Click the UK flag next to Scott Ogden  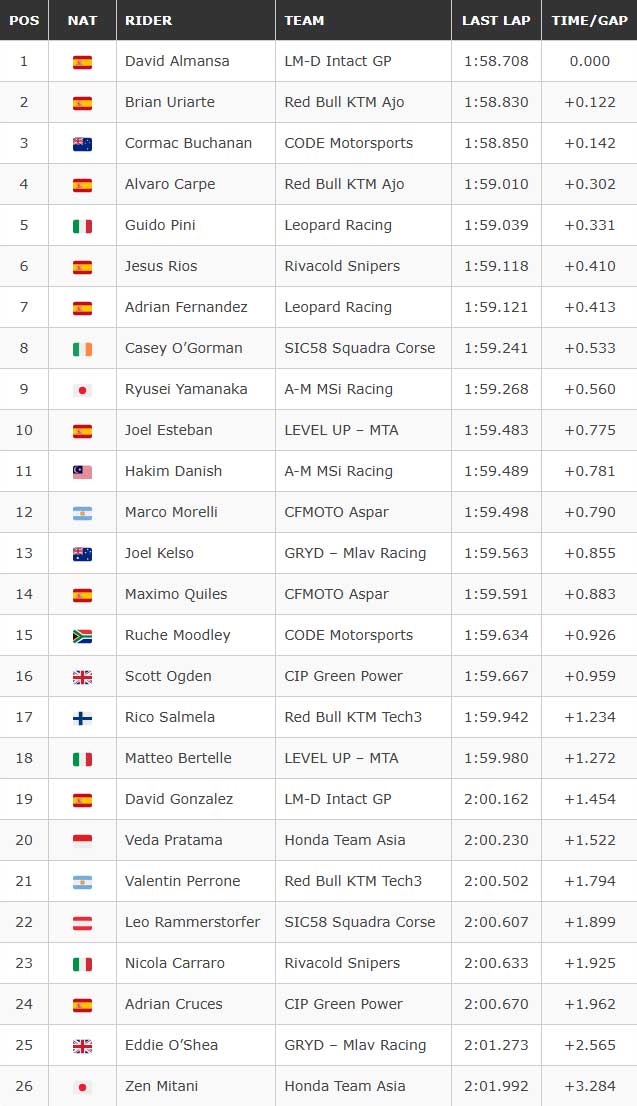[x=82, y=677]
